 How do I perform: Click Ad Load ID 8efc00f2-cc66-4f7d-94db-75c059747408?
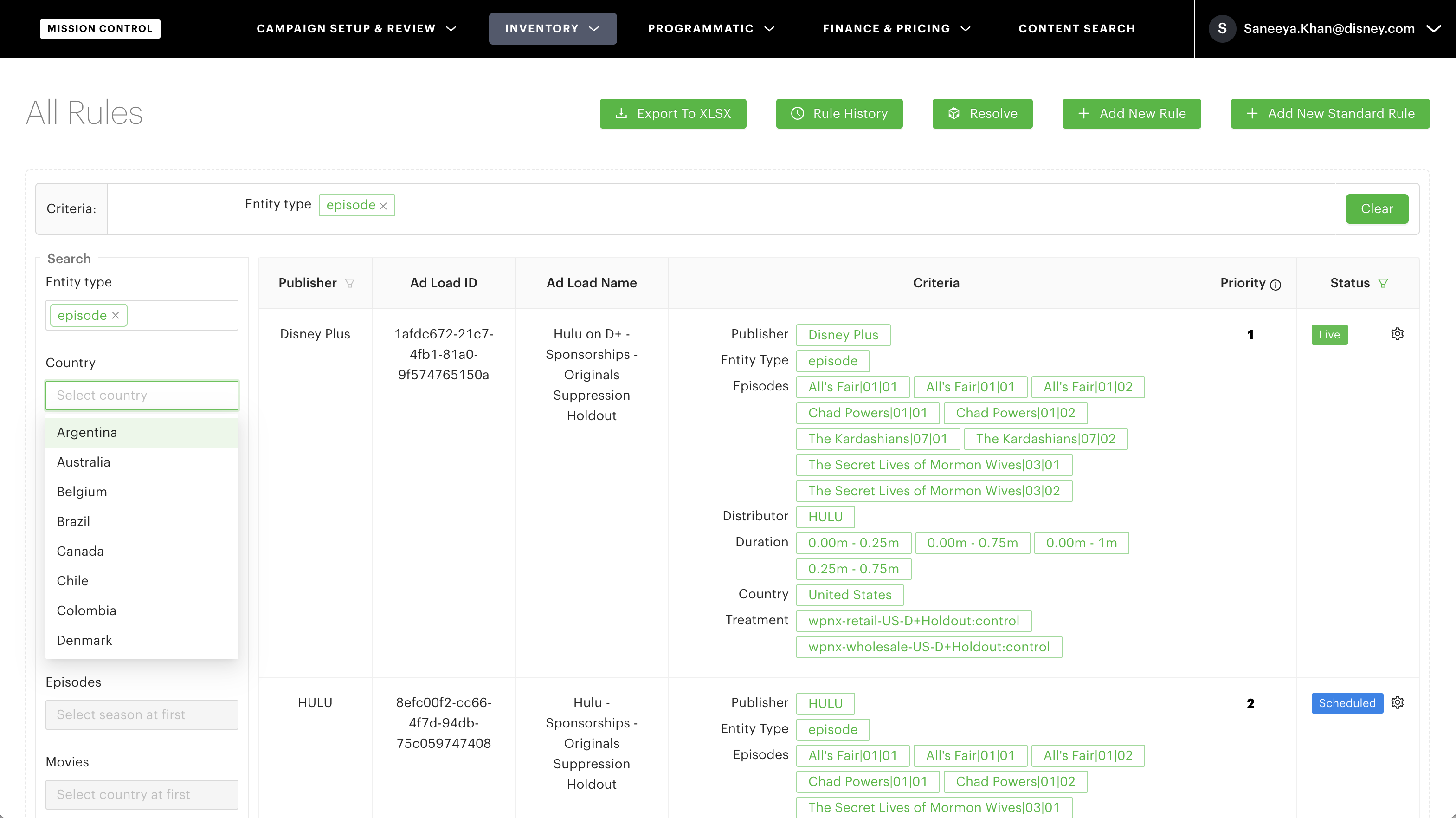[x=444, y=723]
